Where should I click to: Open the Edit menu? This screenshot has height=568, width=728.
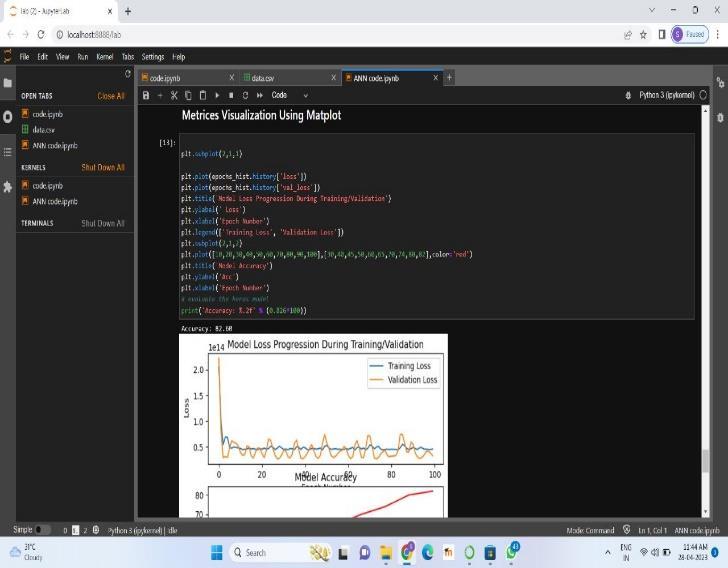(43, 57)
